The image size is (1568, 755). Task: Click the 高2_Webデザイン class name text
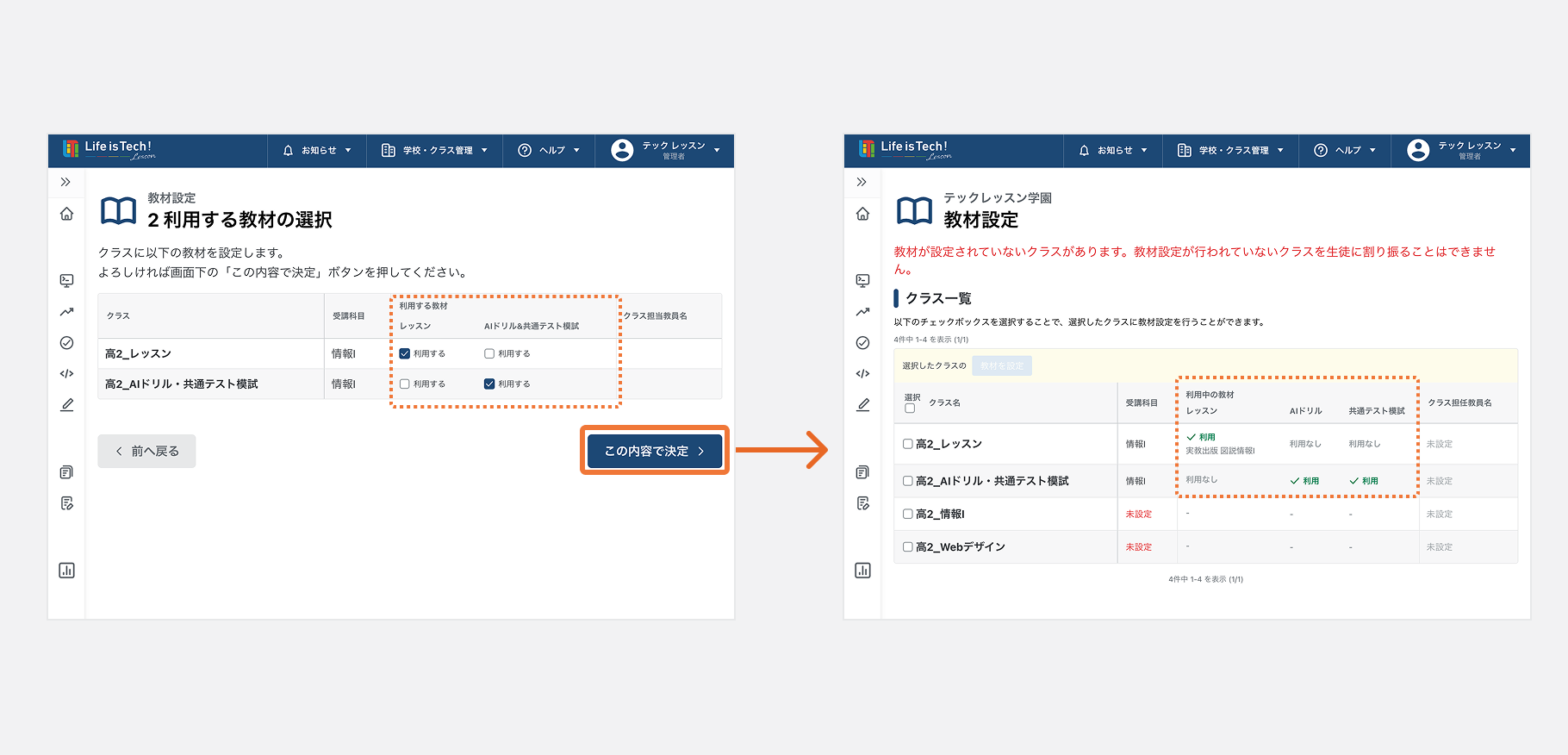961,546
